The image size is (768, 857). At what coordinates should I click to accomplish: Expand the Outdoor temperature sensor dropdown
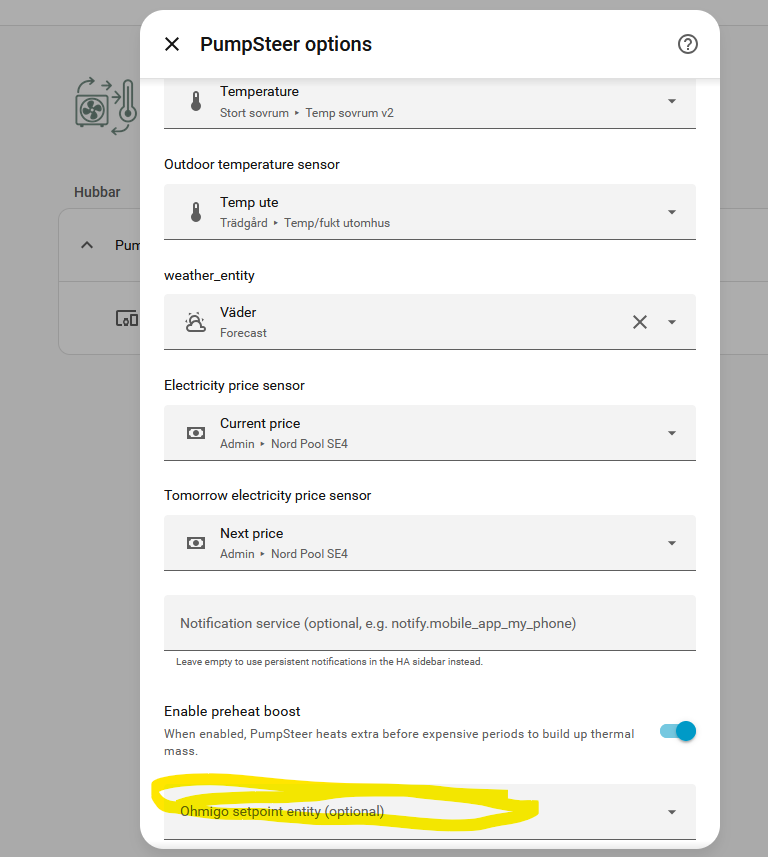[672, 212]
